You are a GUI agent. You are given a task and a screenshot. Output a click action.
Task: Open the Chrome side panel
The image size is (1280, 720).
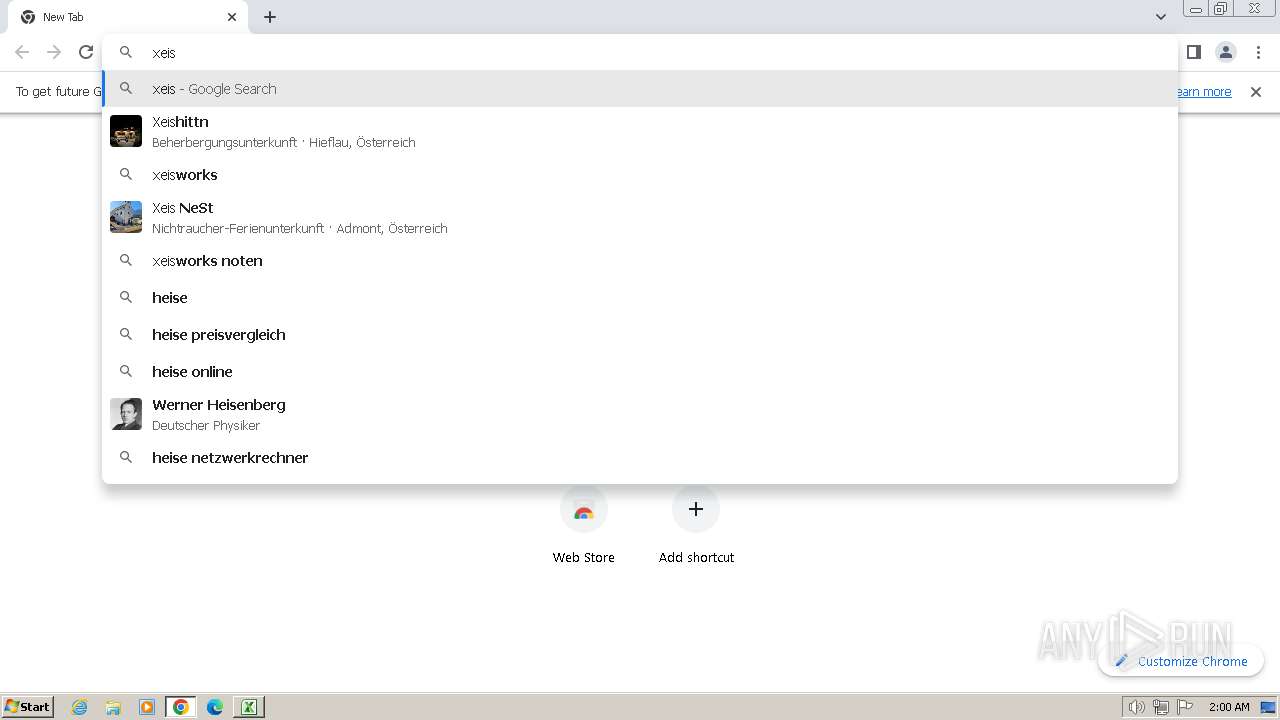click(x=1193, y=52)
